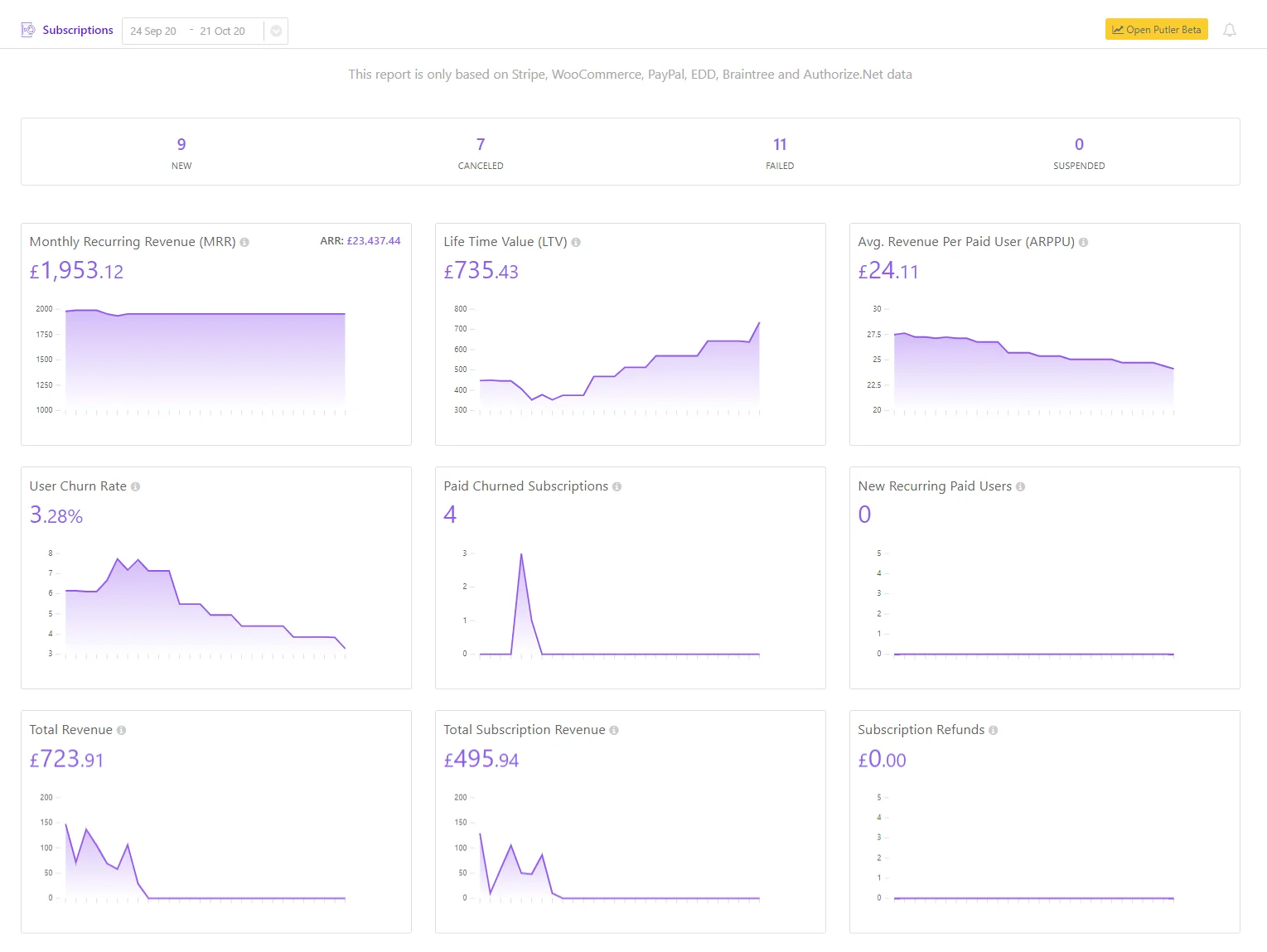Show info for Subscription Refunds
1267x952 pixels.
click(993, 731)
